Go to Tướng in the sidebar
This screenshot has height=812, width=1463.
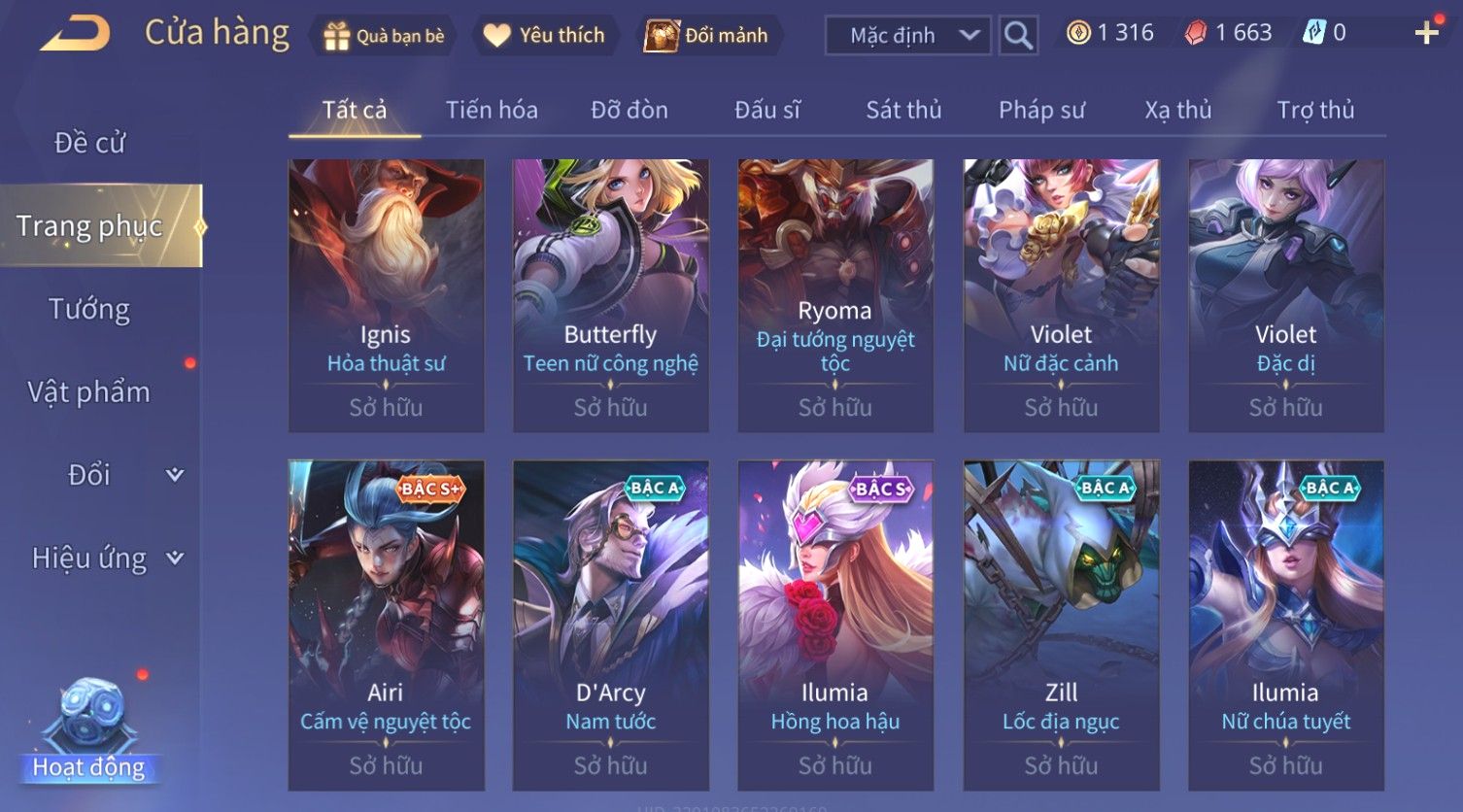(x=89, y=309)
